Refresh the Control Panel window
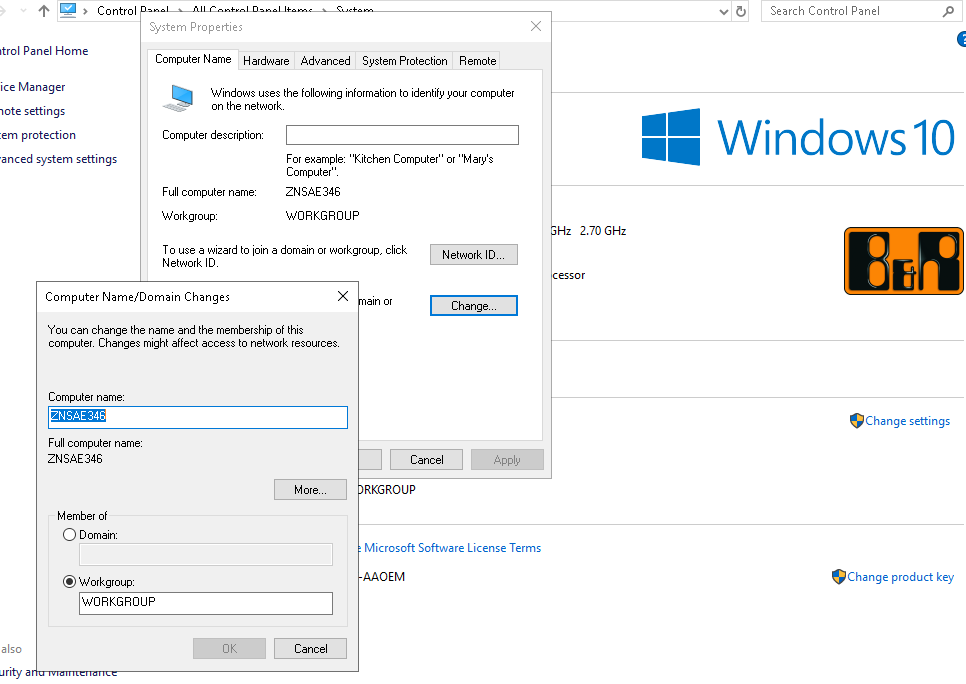The width and height of the screenshot is (966, 684). click(x=741, y=11)
